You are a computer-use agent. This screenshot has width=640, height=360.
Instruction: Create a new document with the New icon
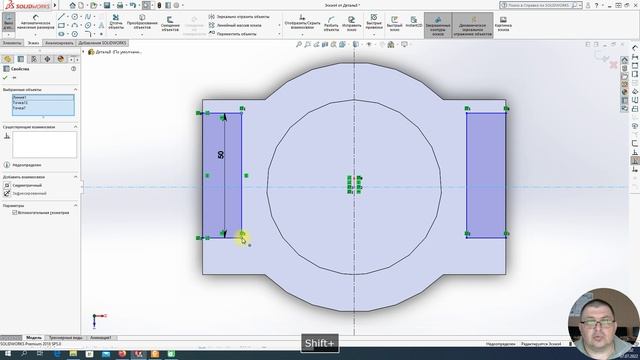81,5
